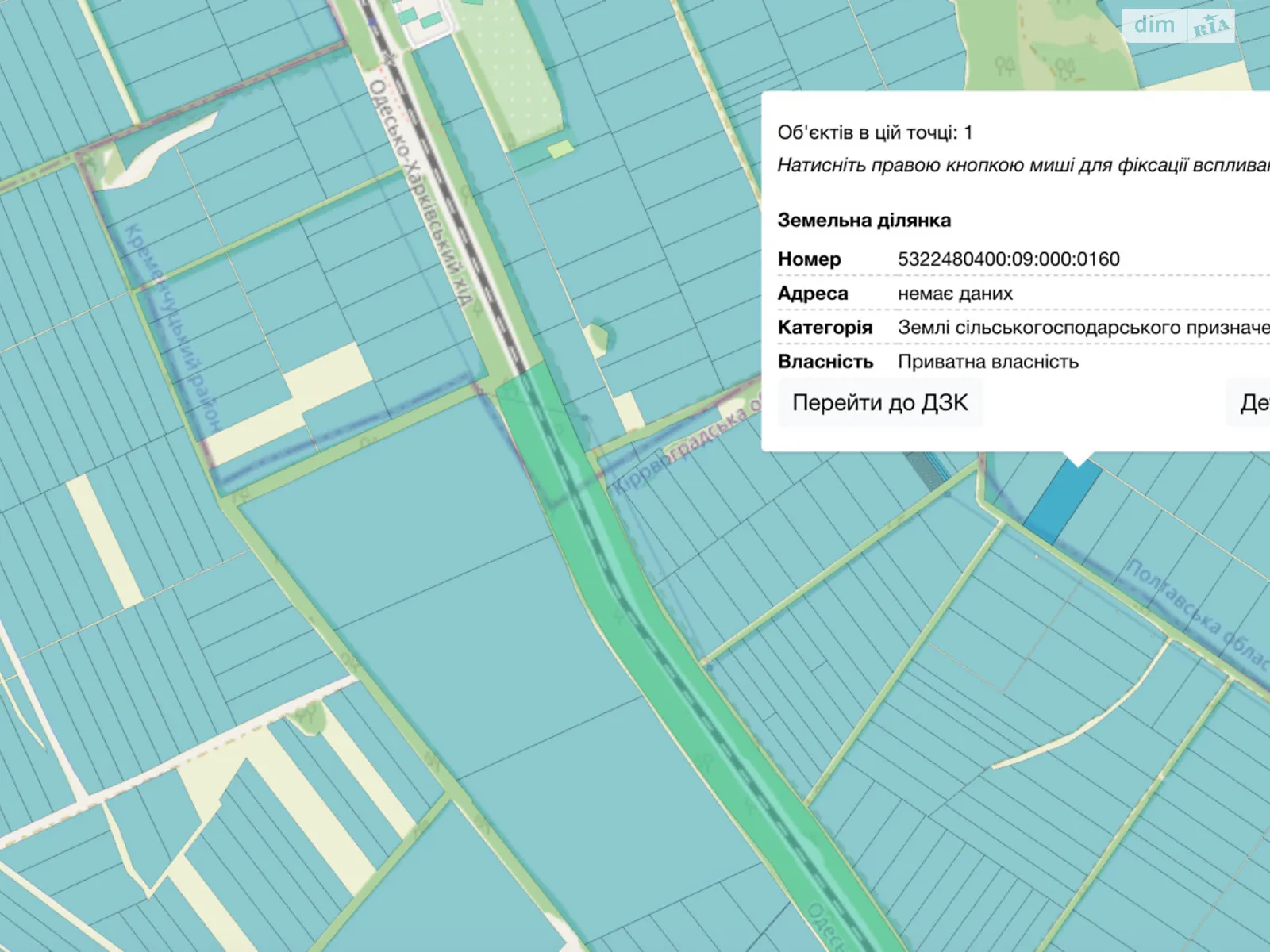Screen dimensions: 1270x952
Task: Select the highlighted dark blue land parcel
Action: (x=1063, y=501)
